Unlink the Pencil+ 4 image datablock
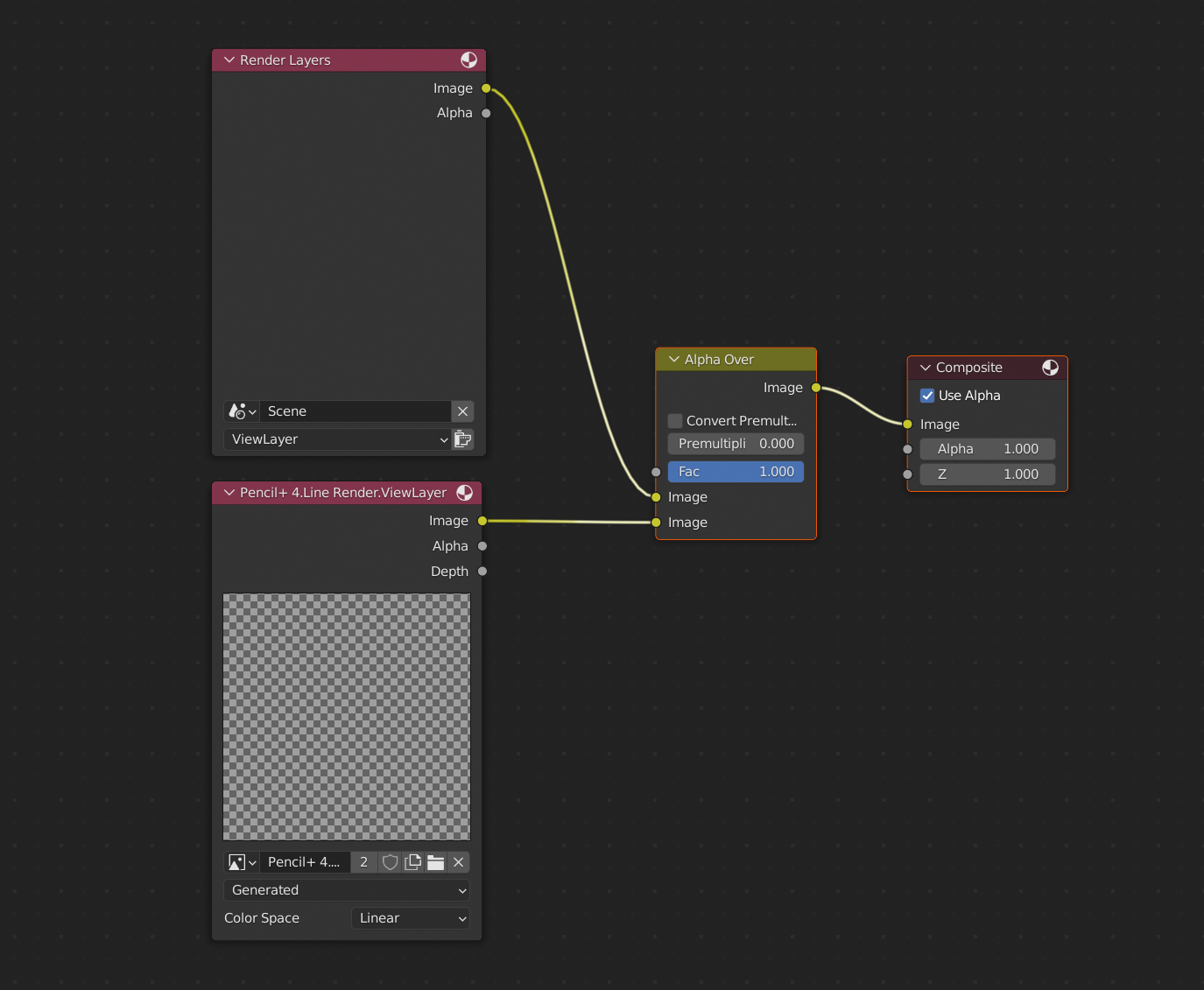This screenshot has width=1204, height=990. [x=458, y=862]
